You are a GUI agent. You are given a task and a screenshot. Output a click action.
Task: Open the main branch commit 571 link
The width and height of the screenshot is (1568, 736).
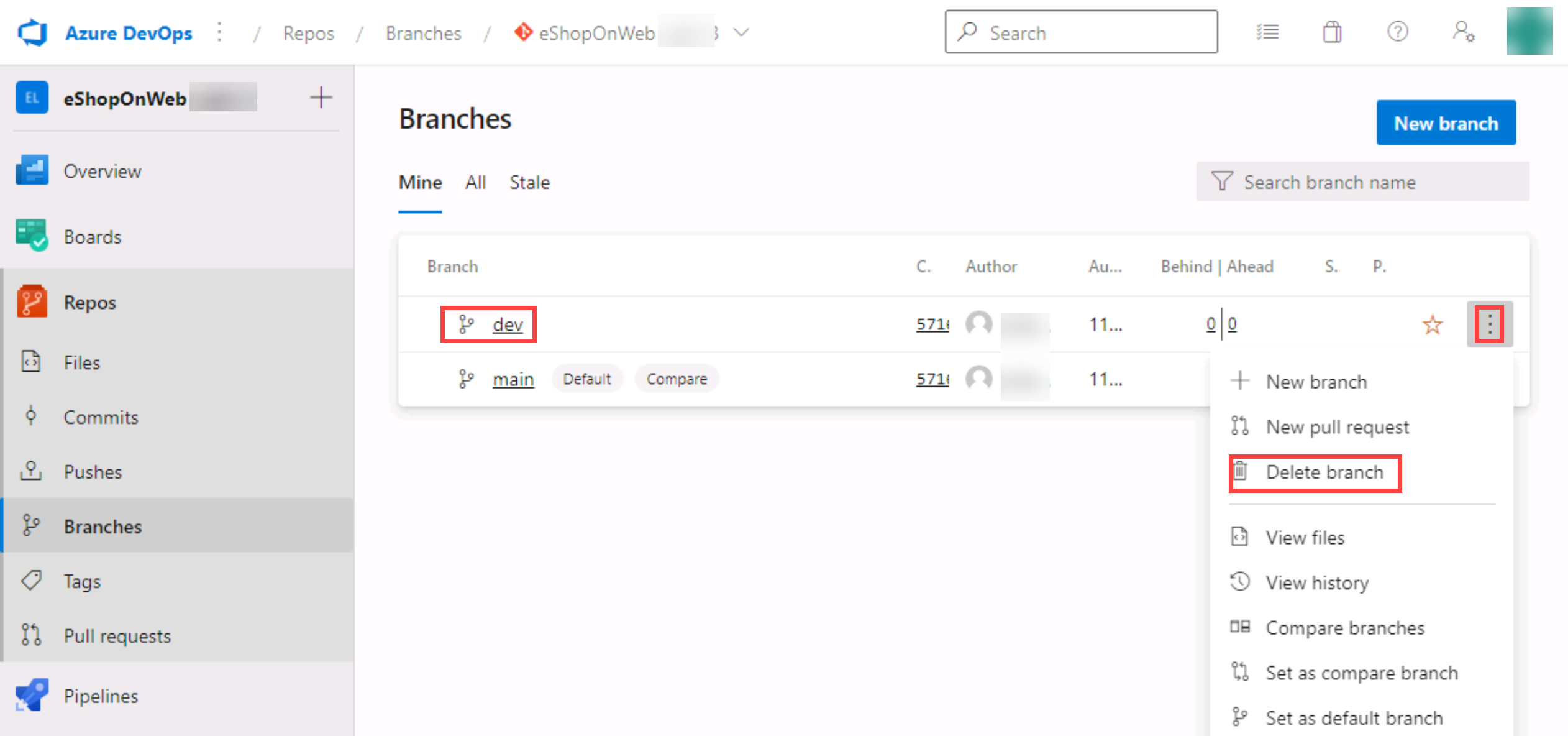click(x=932, y=379)
